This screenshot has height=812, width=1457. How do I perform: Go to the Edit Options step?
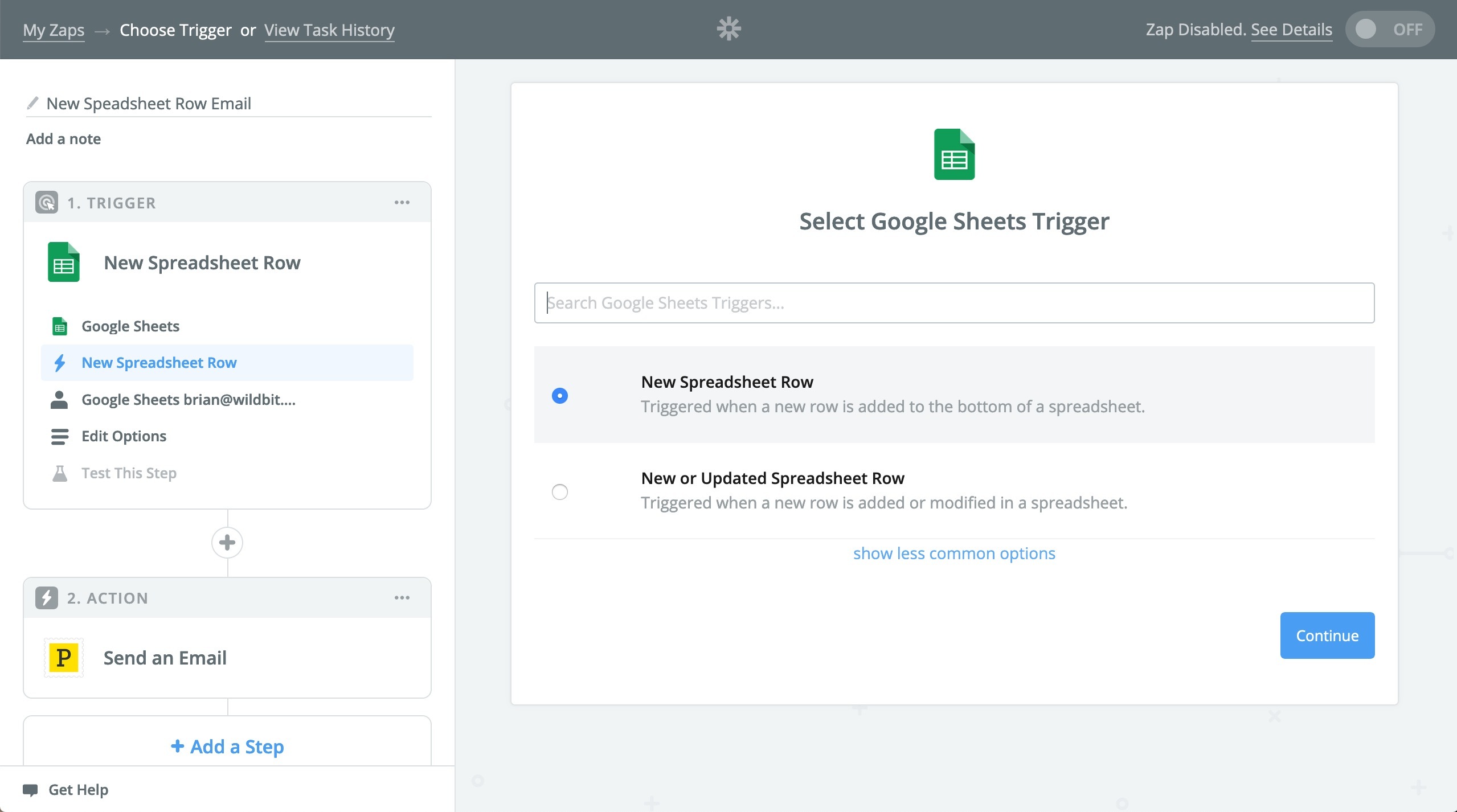(227, 436)
